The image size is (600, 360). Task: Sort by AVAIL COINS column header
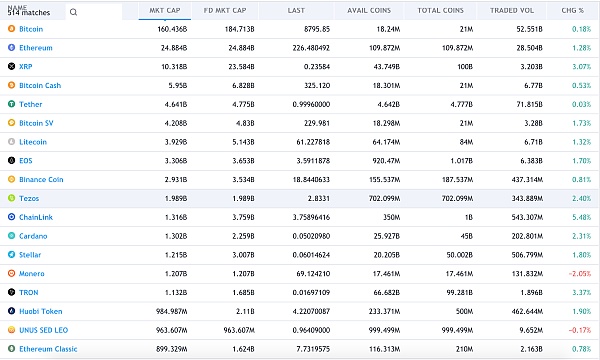point(369,11)
